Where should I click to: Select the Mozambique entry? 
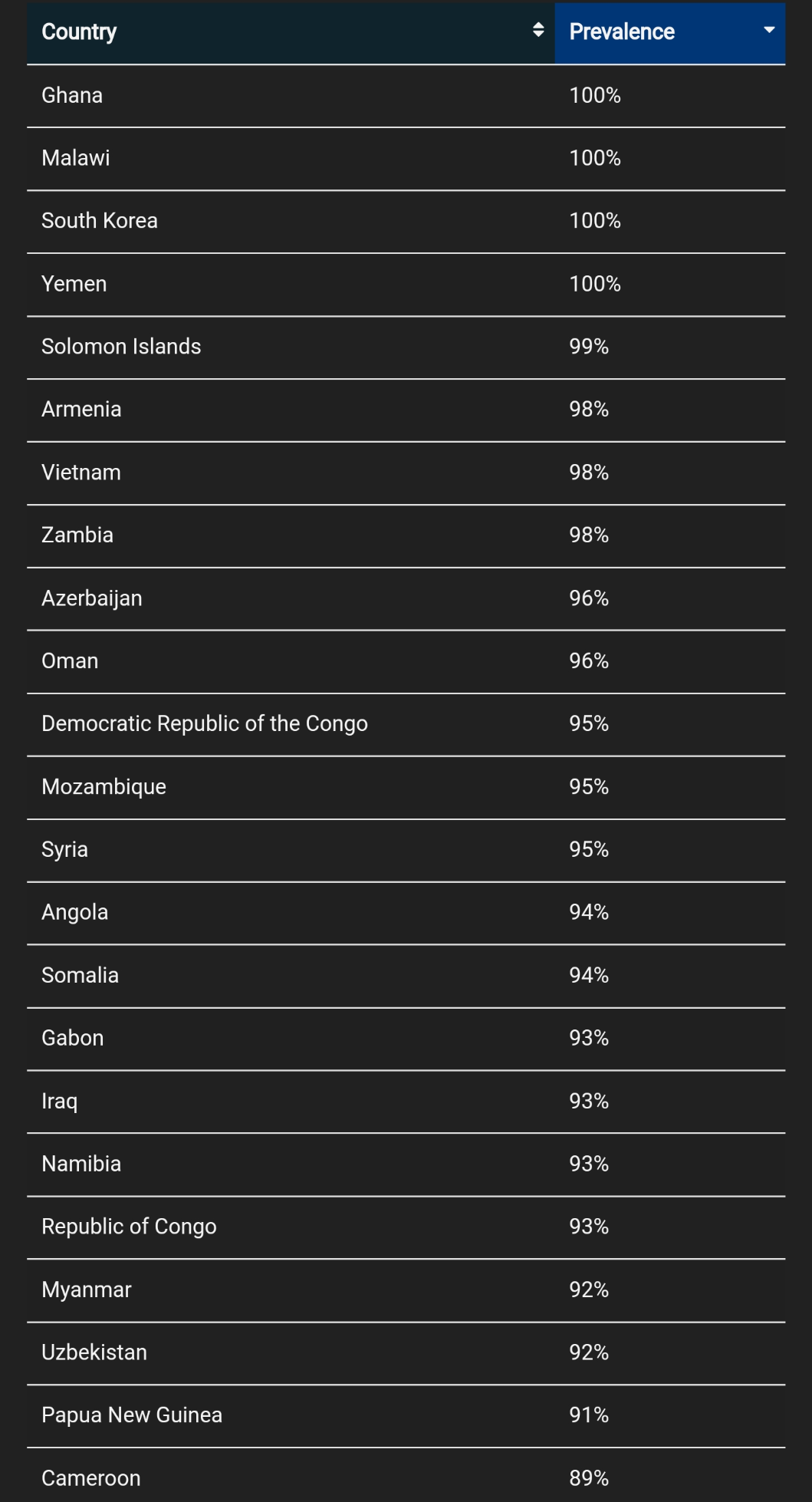click(104, 787)
